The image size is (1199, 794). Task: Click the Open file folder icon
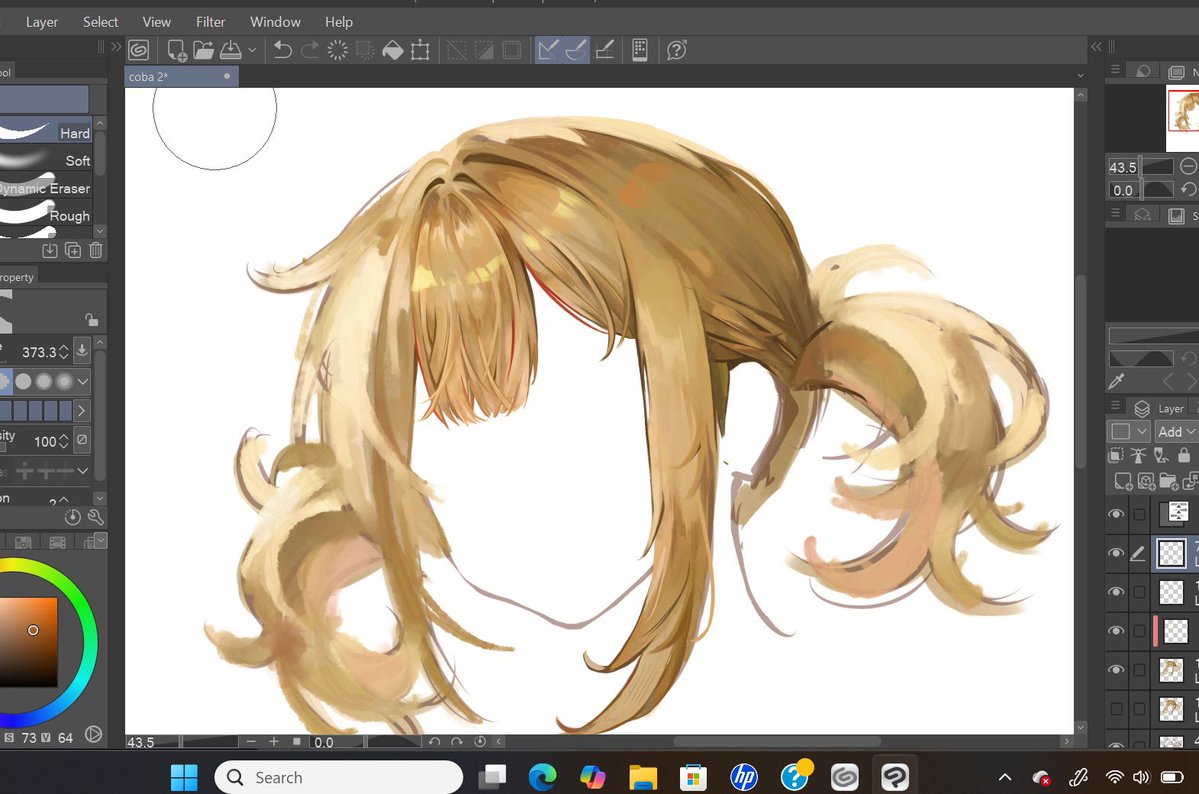203,50
